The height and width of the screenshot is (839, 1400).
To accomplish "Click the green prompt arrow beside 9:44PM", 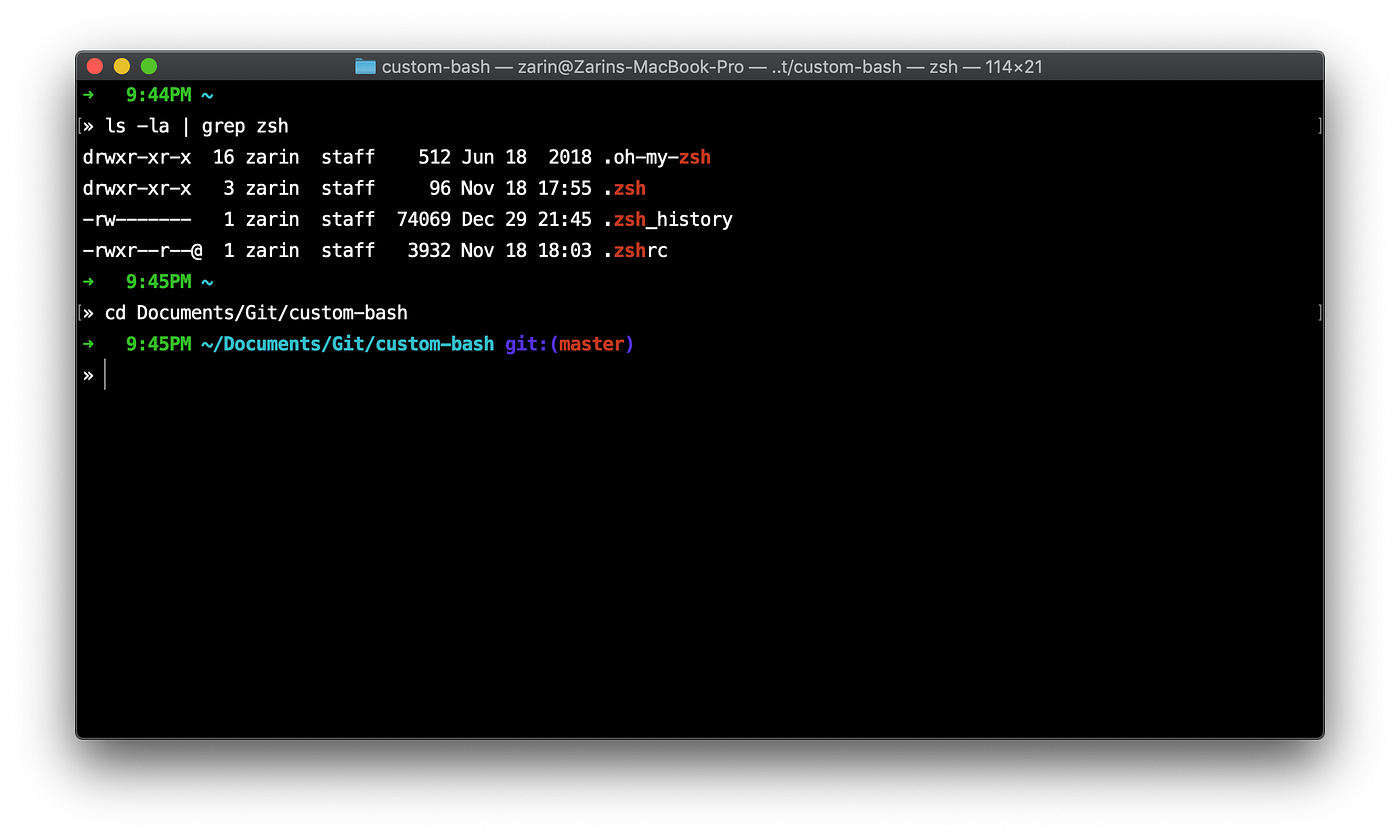I will [x=87, y=94].
